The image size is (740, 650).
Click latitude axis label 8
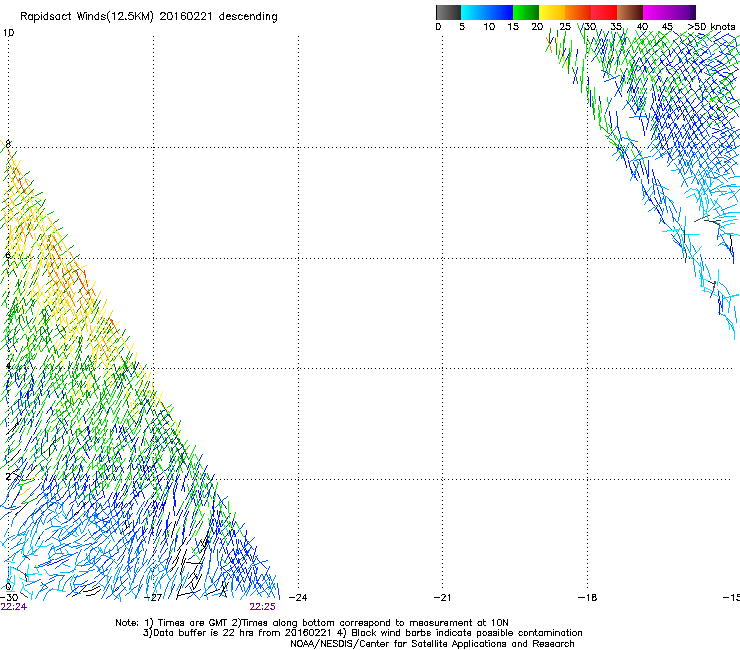pos(8,144)
